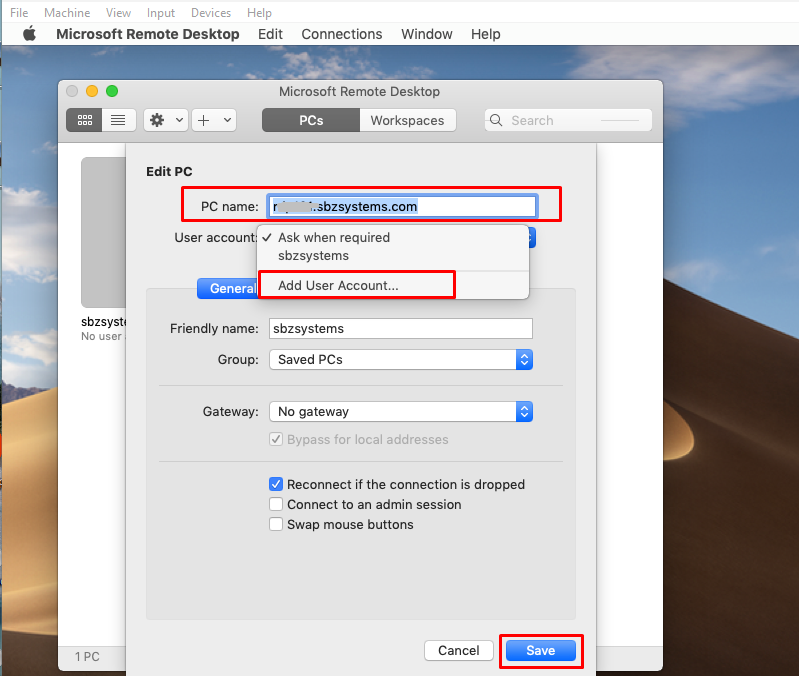Viewport: 799px width, 676px height.
Task: Click the yellow minimize window button
Action: click(x=92, y=91)
